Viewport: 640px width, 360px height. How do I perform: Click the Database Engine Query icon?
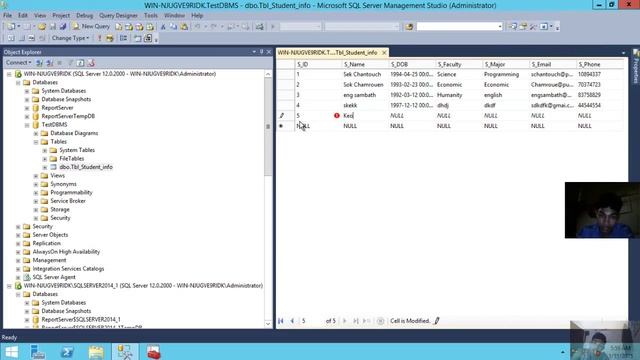118,27
